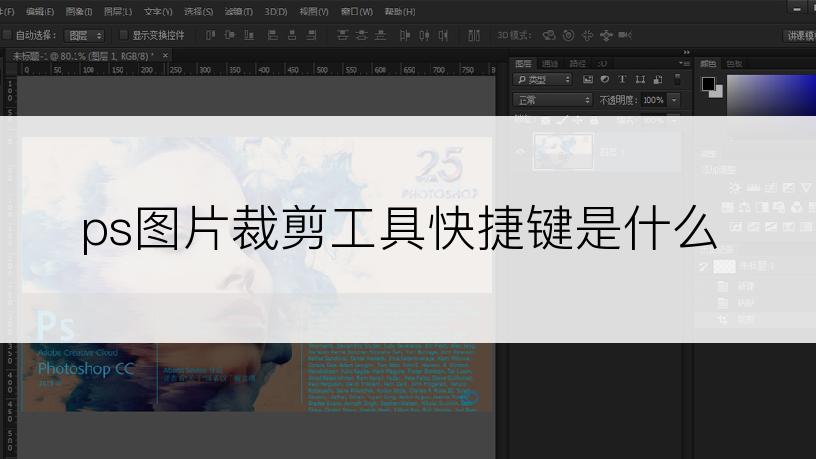The height and width of the screenshot is (459, 816).
Task: Open layer filter 类型 dropdown
Action: [542, 80]
